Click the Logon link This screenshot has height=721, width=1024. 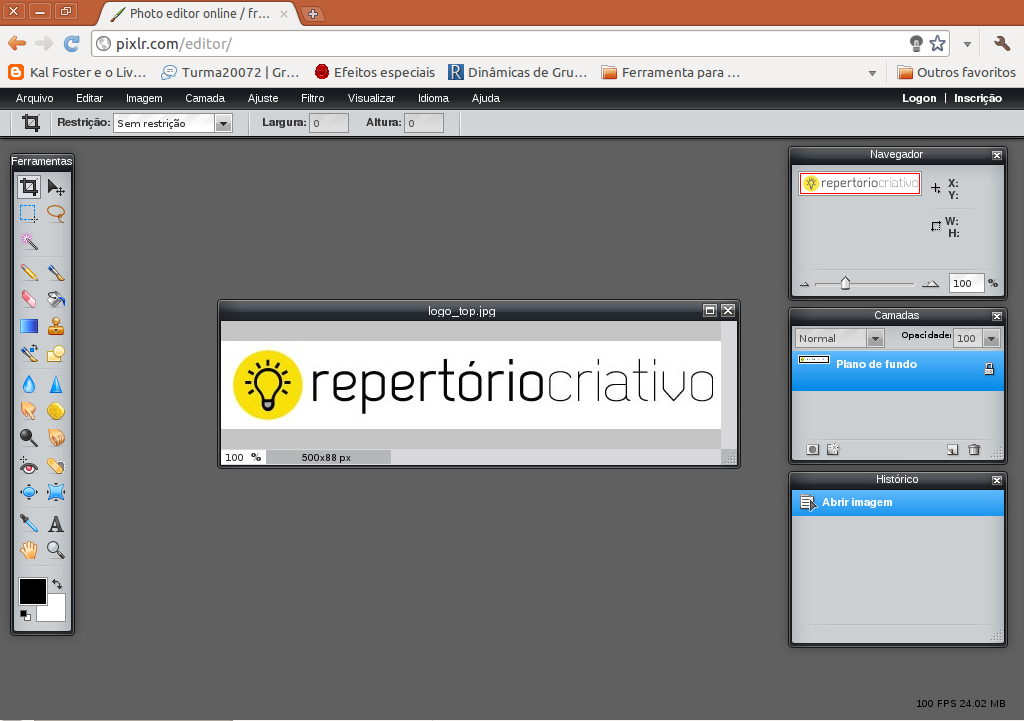pyautogui.click(x=919, y=98)
